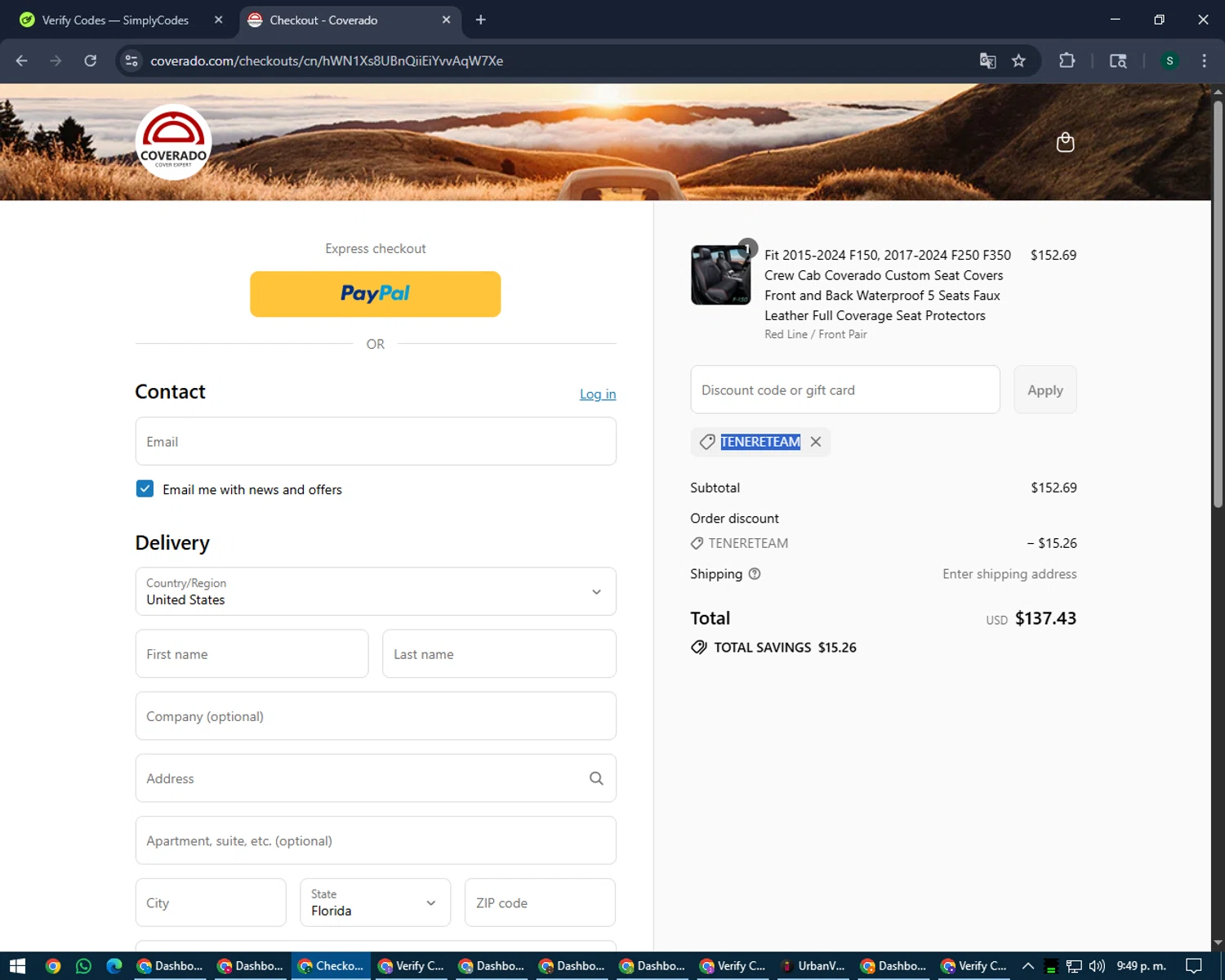
Task: Open the notification center icon
Action: (1194, 966)
